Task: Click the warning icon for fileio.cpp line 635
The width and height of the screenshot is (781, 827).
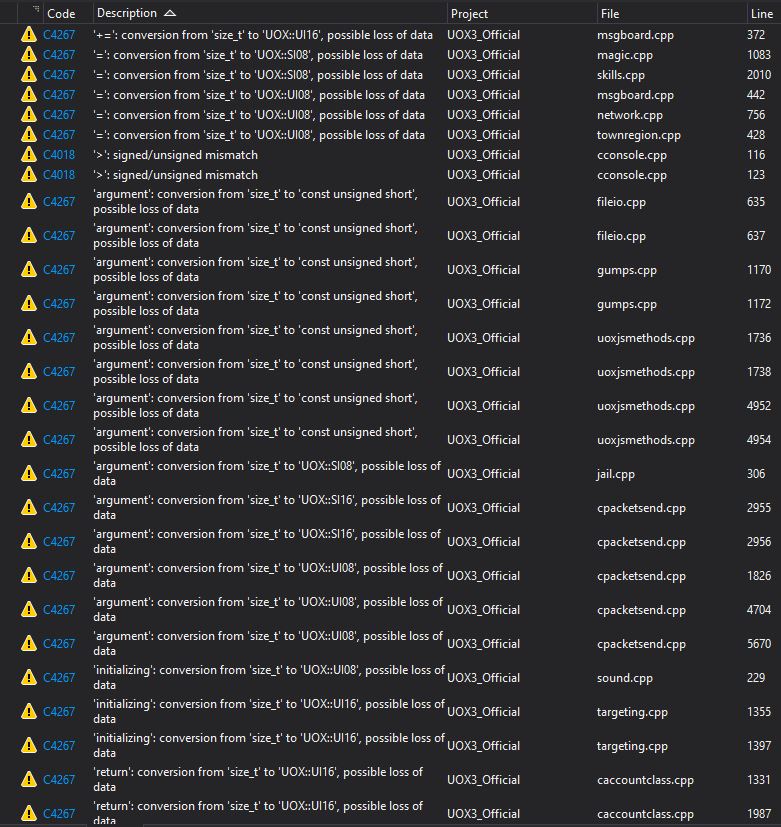Action: (x=28, y=202)
